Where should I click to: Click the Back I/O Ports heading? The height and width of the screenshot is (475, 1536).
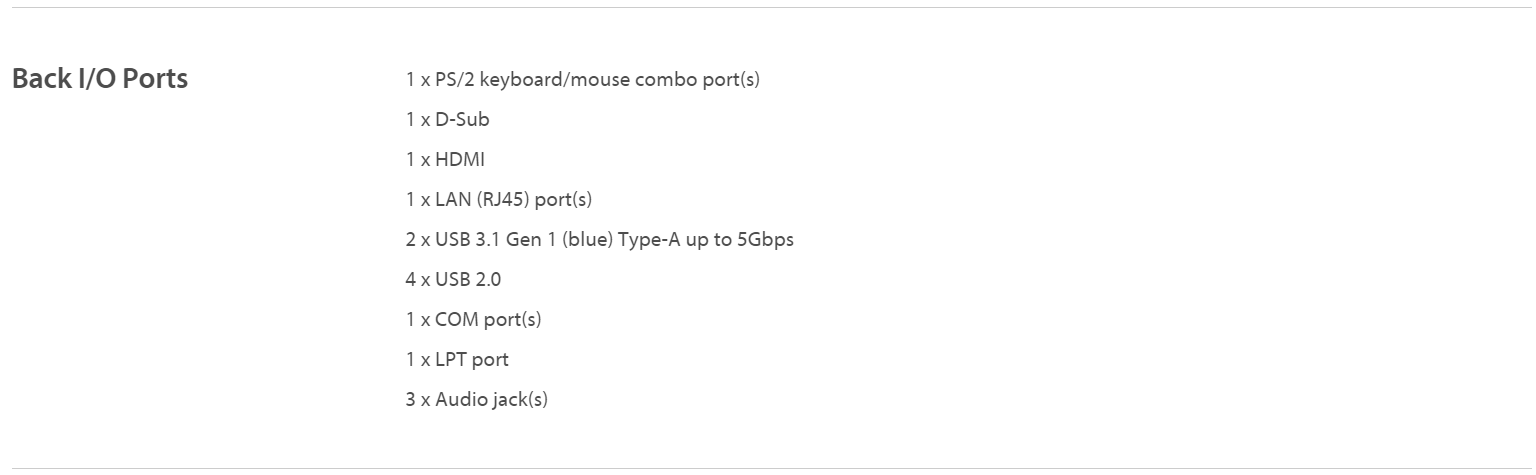point(99,79)
